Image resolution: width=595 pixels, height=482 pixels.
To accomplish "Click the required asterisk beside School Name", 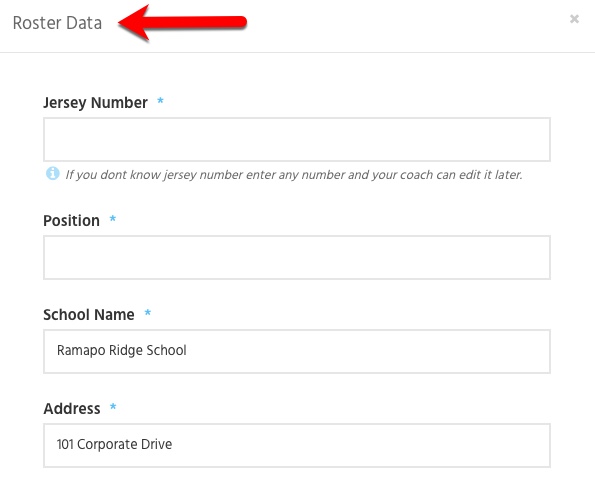I will point(148,313).
